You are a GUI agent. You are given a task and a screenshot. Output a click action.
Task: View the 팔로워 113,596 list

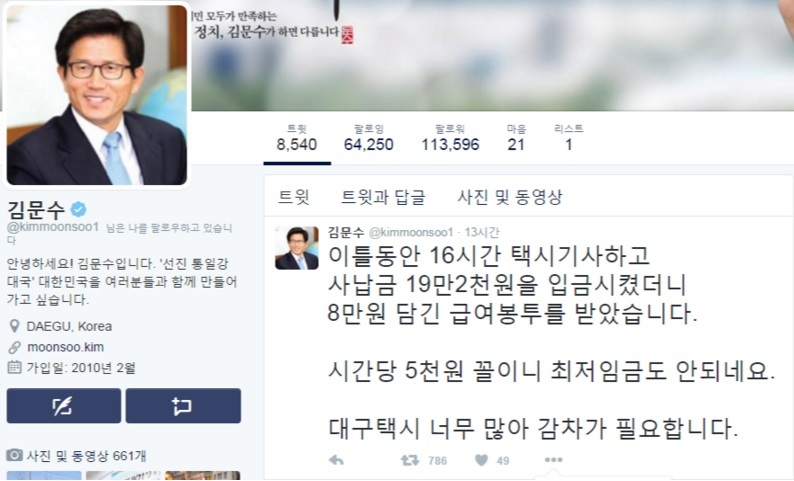[450, 138]
